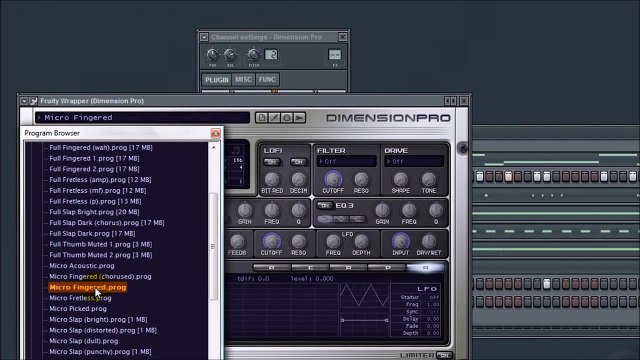
Task: Select Full Fretless (amp).prog entry
Action: click(x=100, y=180)
